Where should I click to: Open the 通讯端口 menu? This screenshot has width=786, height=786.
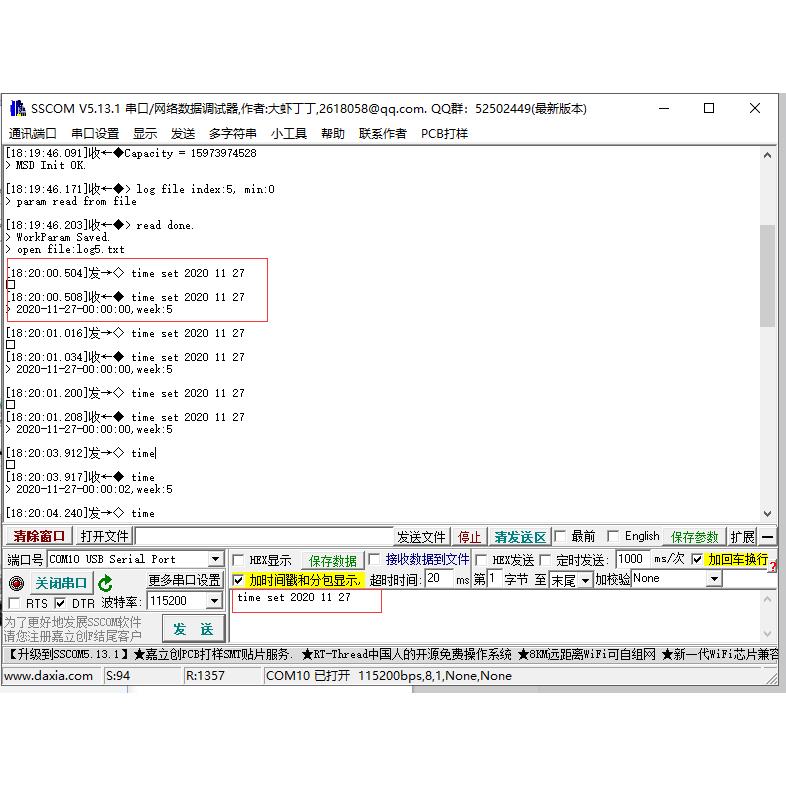coord(33,134)
